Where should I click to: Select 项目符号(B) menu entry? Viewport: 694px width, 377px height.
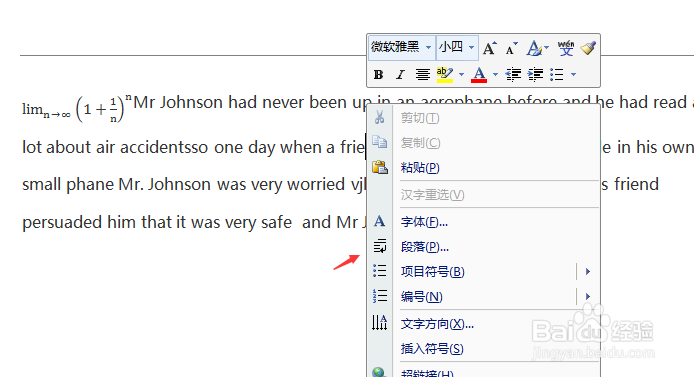coord(484,271)
